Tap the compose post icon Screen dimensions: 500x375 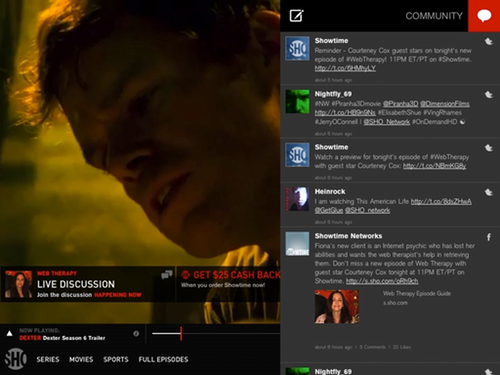click(x=296, y=16)
